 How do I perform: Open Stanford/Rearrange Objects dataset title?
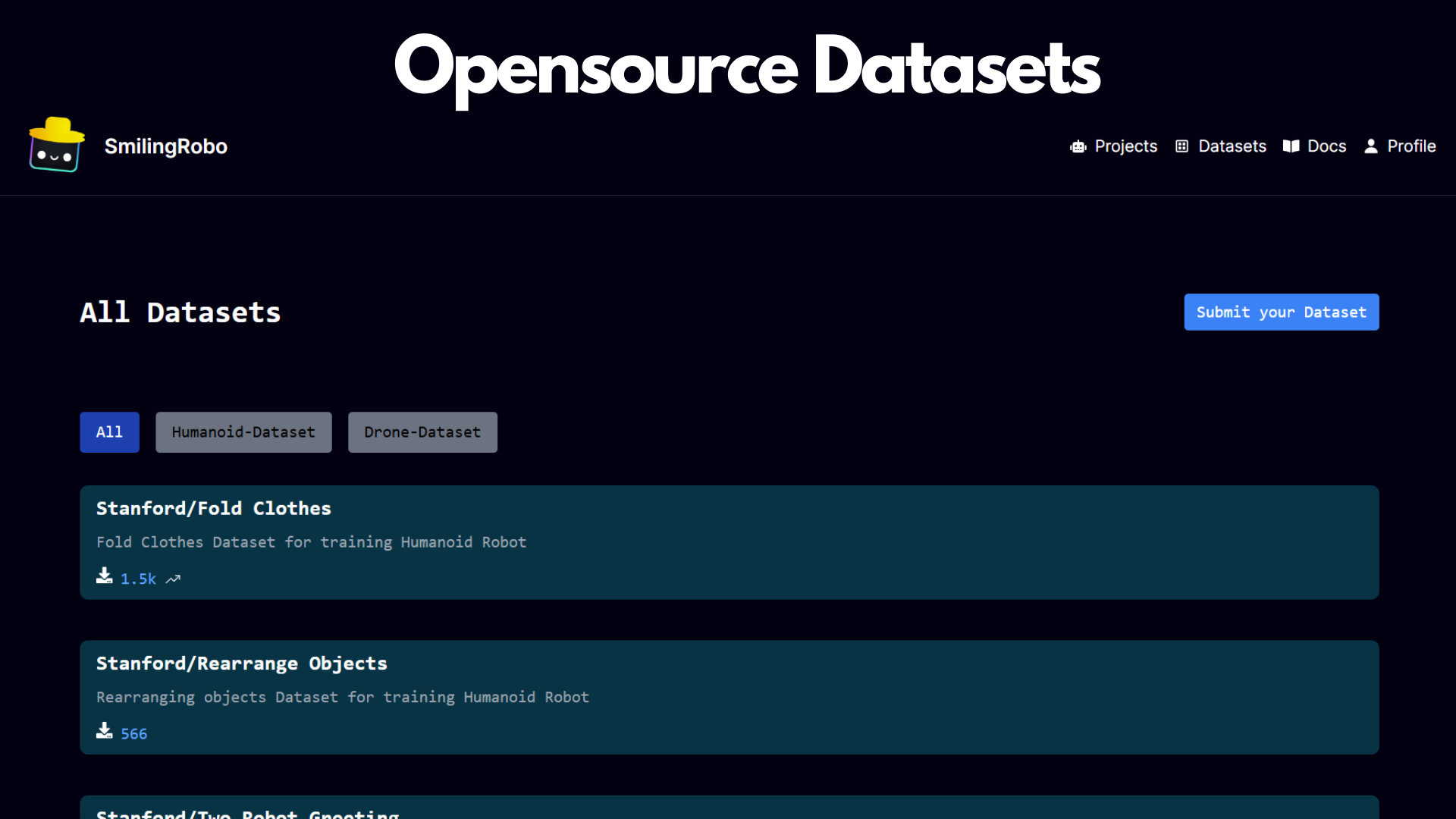point(241,664)
